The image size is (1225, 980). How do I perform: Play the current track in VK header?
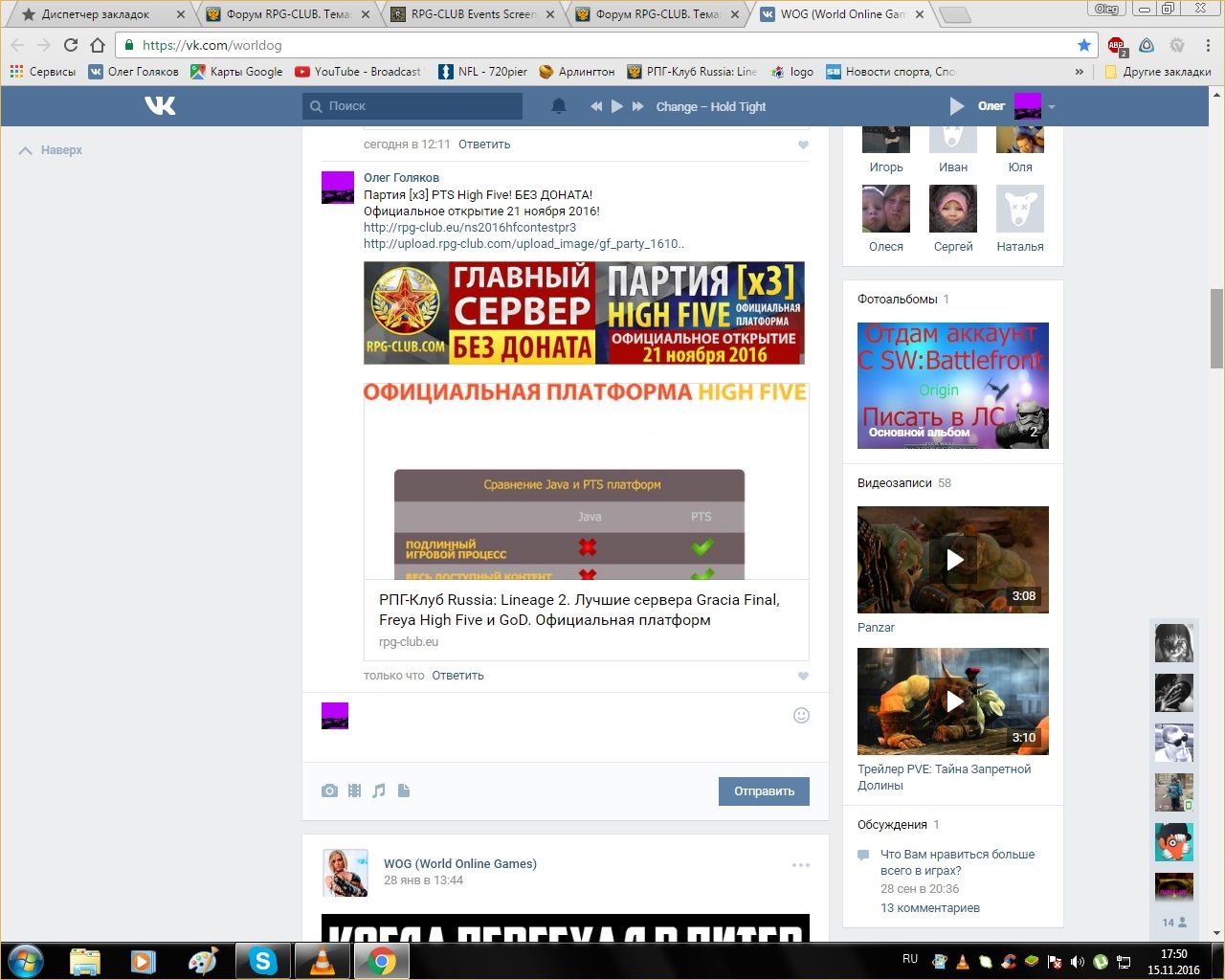click(617, 106)
